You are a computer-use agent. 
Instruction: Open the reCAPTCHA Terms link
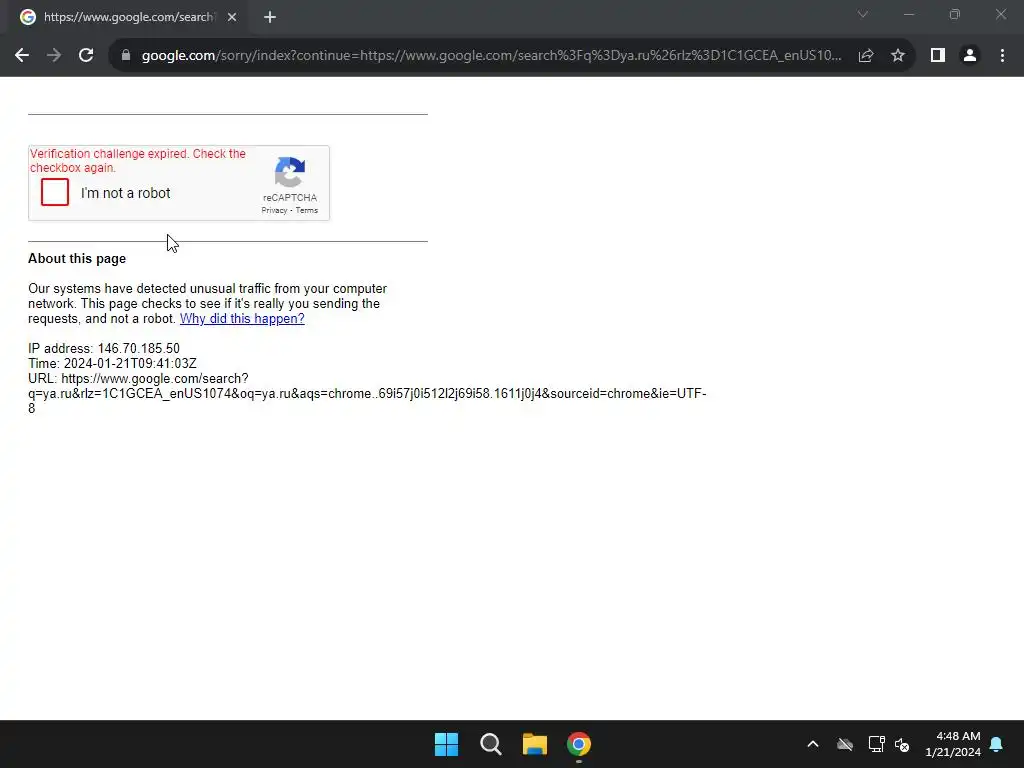coord(307,210)
